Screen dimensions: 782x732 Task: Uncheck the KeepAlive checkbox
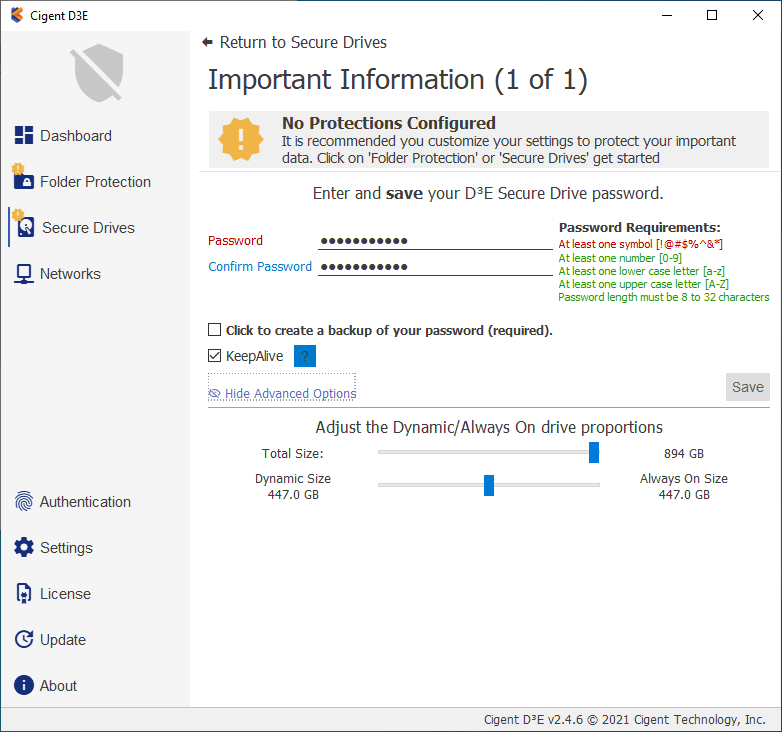214,356
